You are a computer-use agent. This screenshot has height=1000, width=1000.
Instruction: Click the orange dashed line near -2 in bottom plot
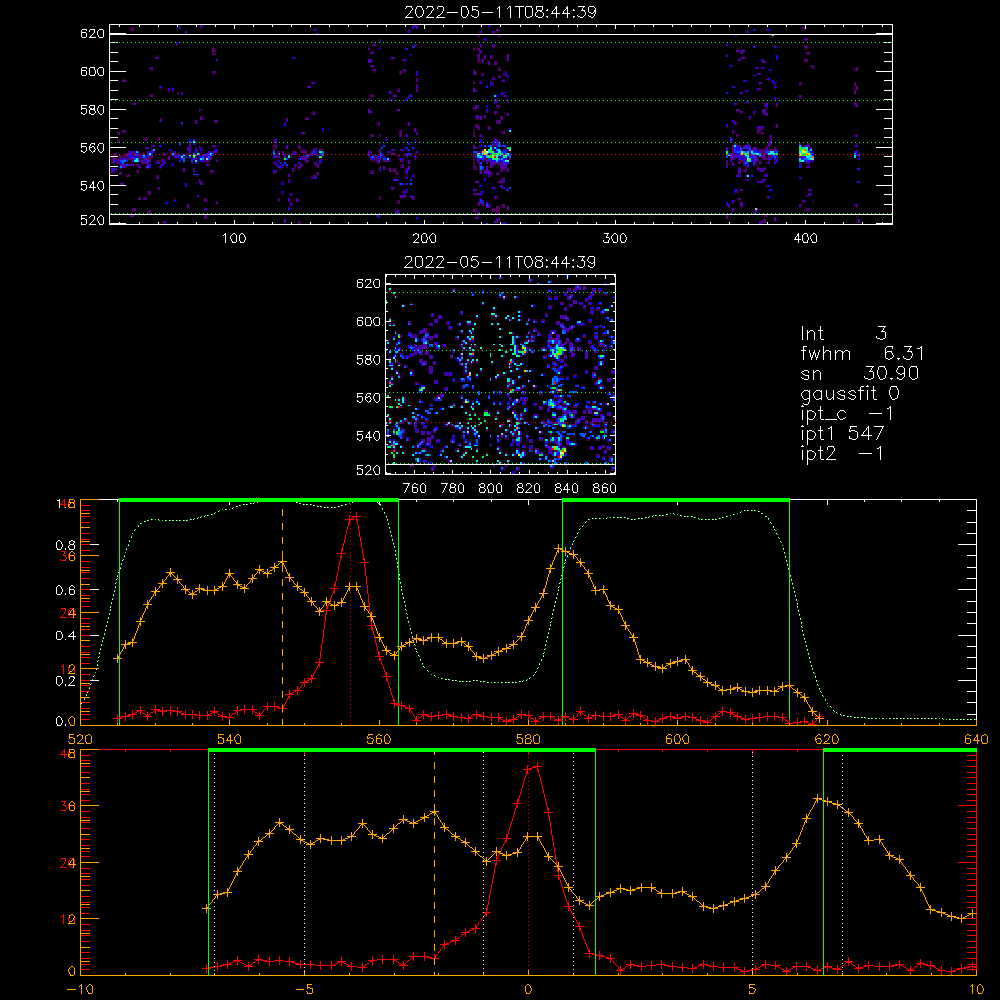434,861
